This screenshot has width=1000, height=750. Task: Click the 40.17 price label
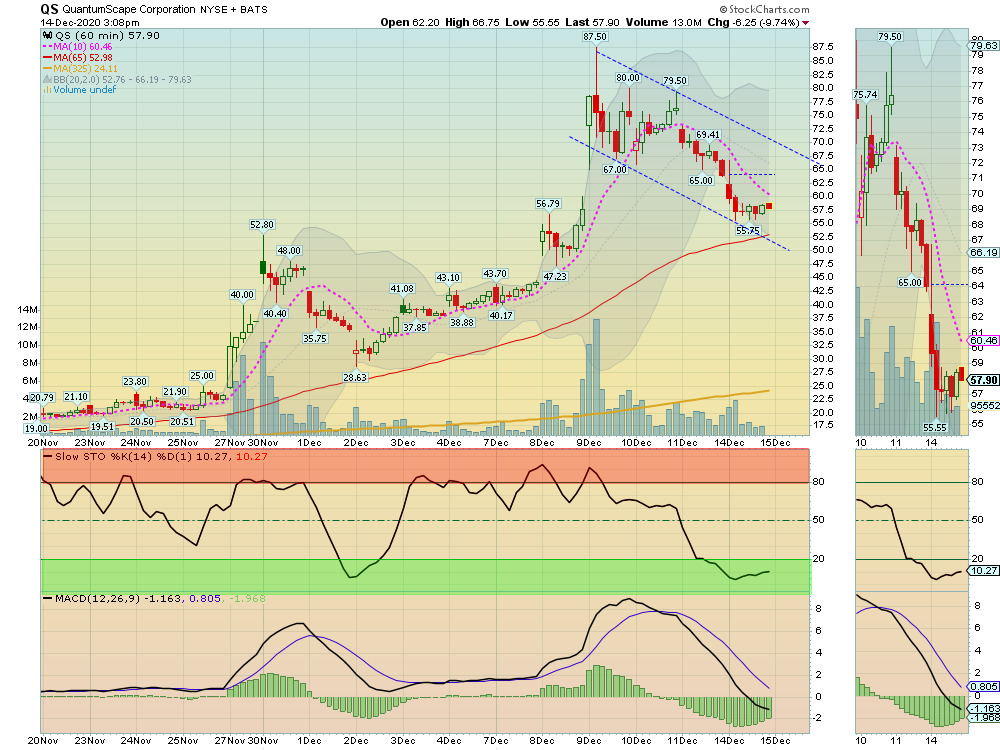[501, 315]
